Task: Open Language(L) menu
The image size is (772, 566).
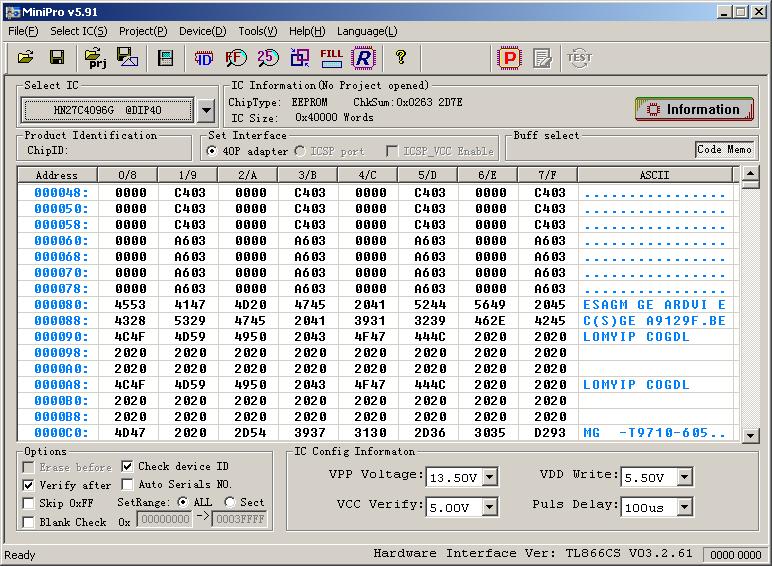Action: [367, 31]
